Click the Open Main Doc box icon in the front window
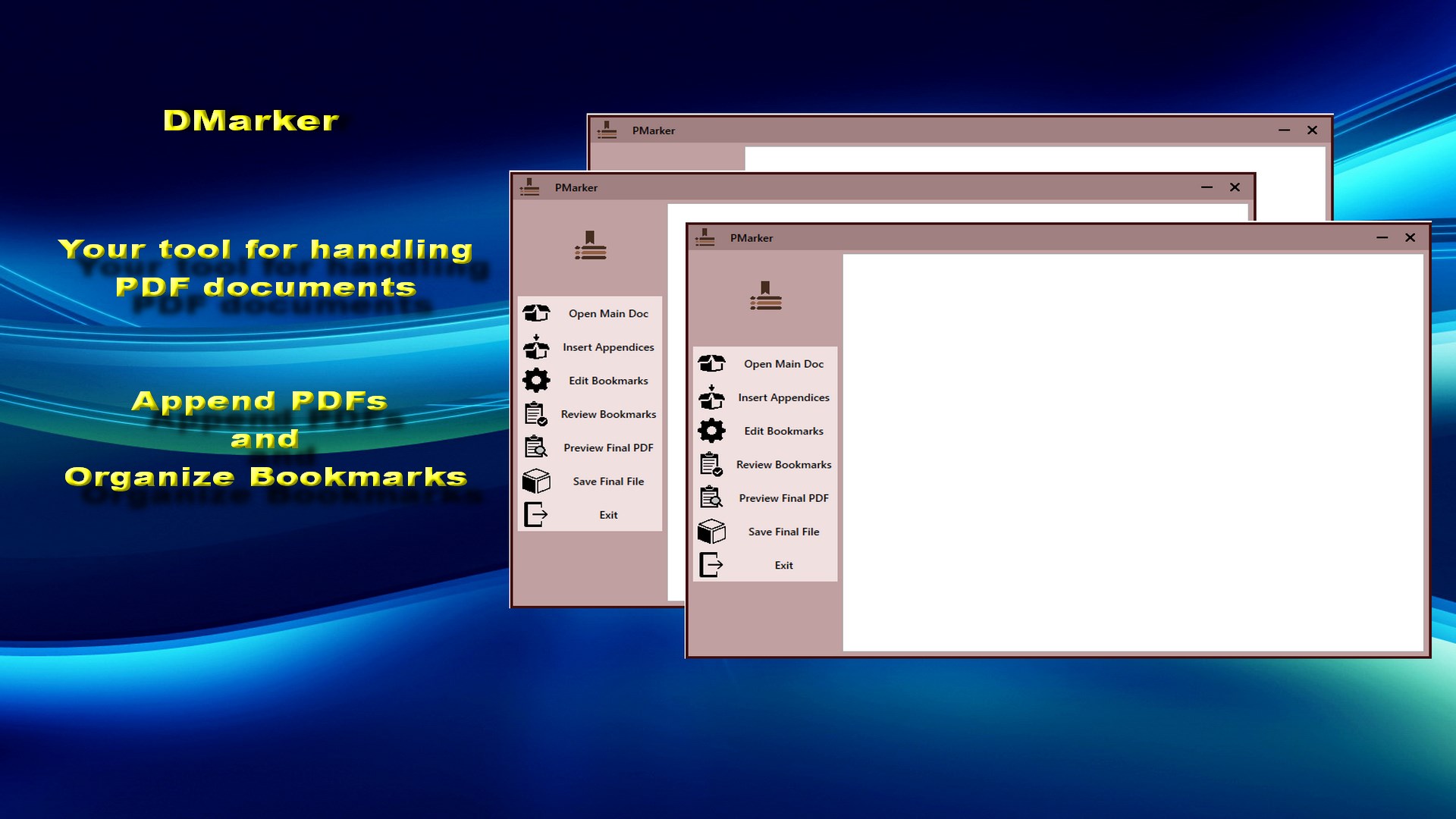Screen dimensions: 1456x819 click(x=711, y=364)
